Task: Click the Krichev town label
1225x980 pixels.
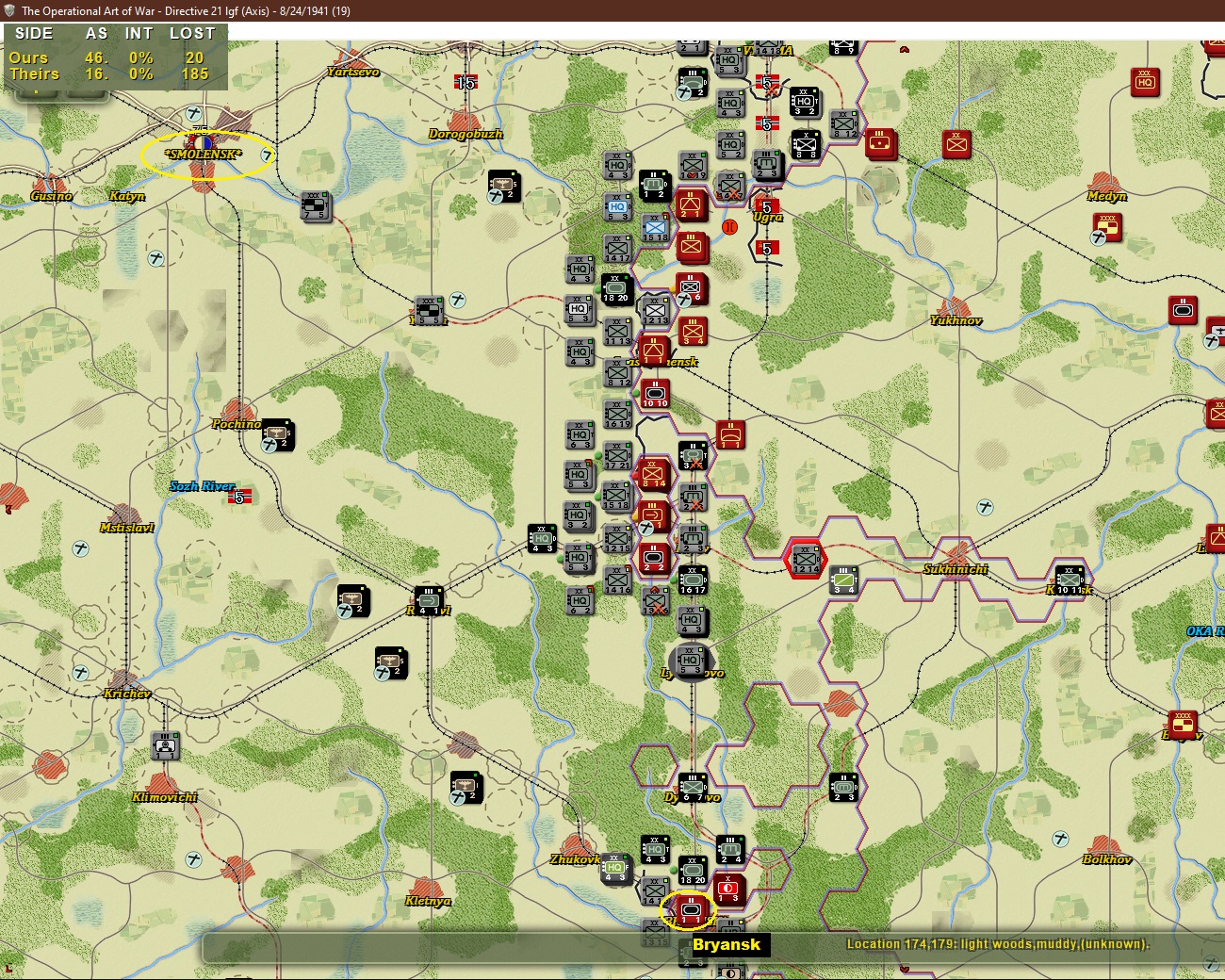Action: coord(127,694)
